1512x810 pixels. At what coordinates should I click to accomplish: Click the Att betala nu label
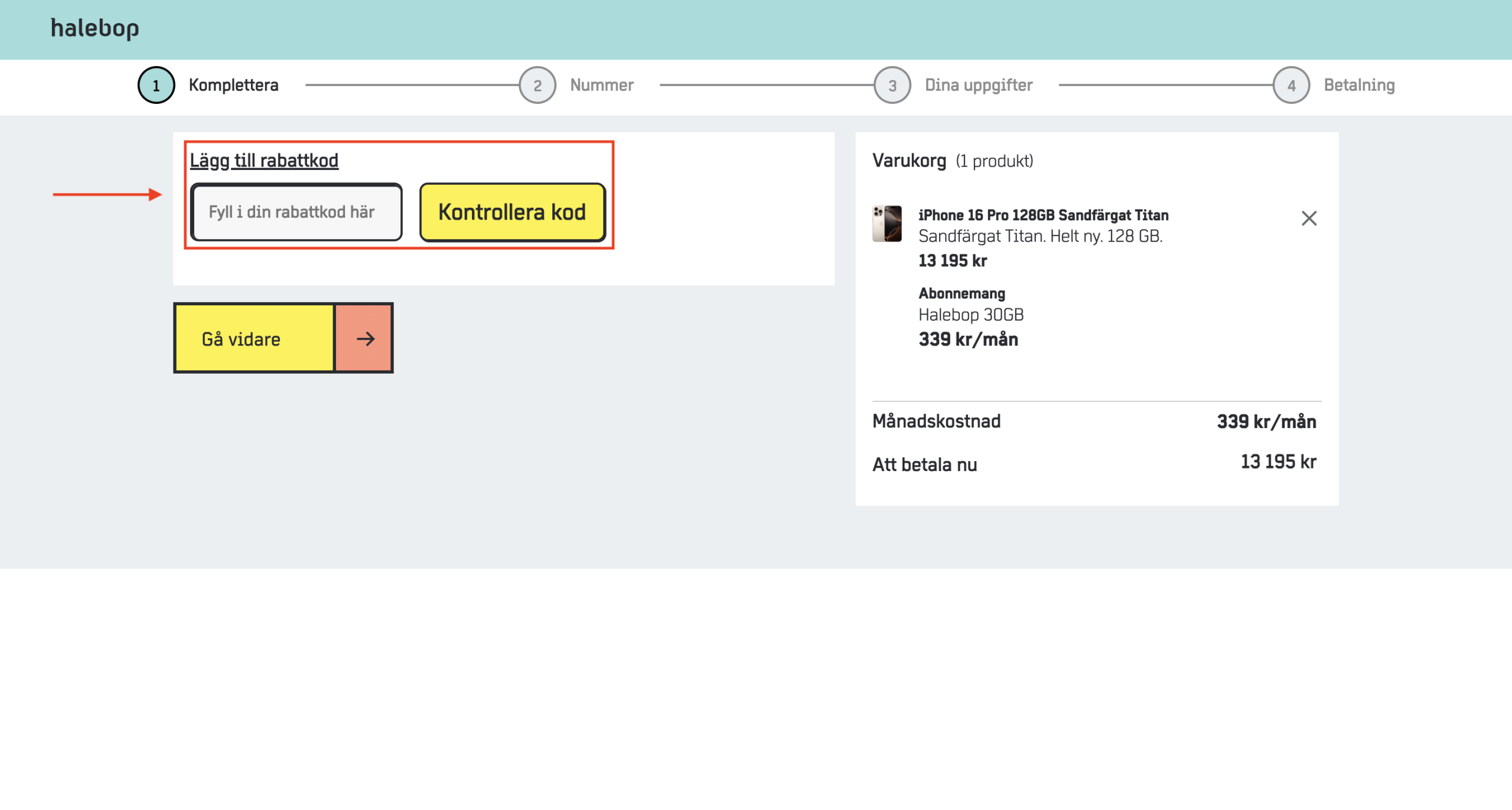click(925, 465)
